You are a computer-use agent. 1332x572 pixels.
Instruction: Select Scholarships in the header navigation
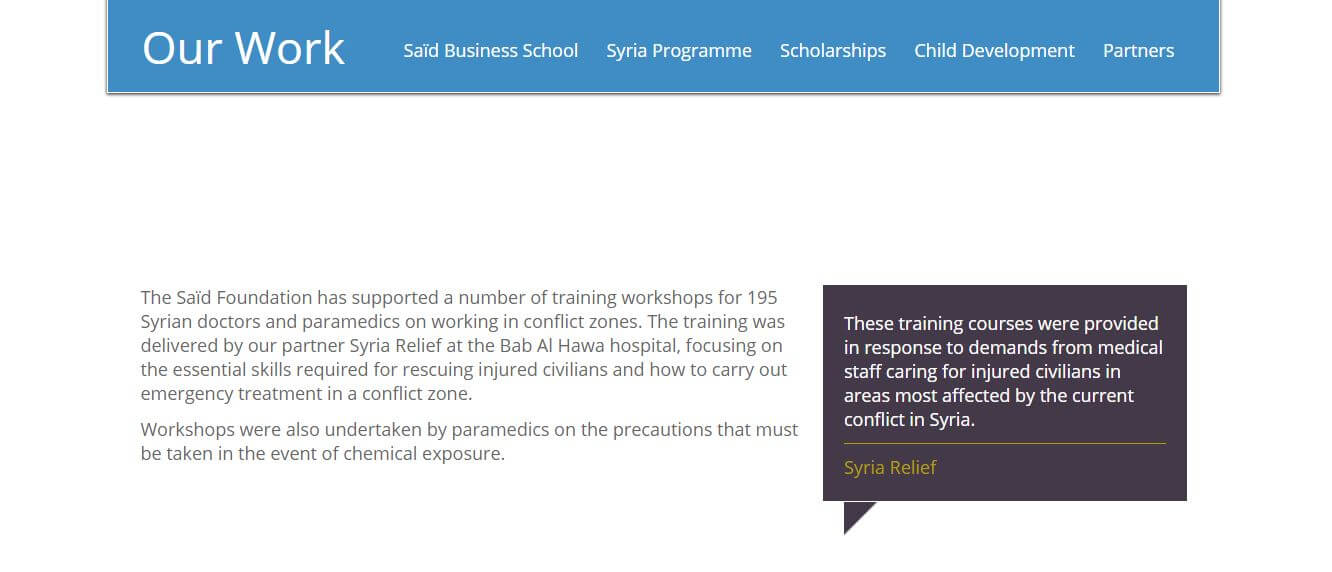coord(833,50)
